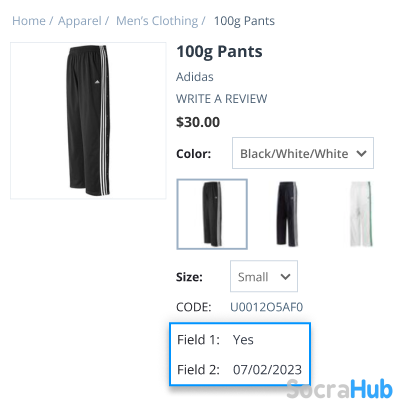Click product code U0012O5AF0
The image size is (400, 400).
(266, 307)
